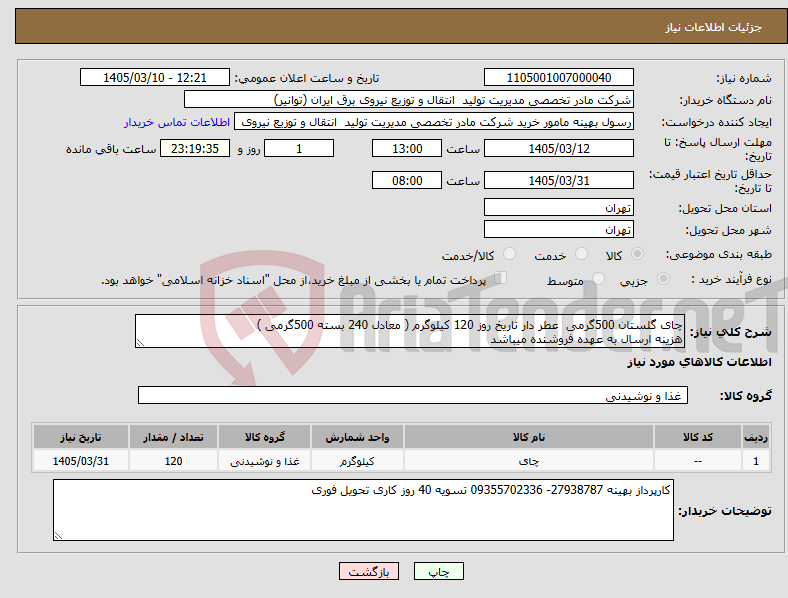Click the price validity date 1405/03/31 field
This screenshot has height=598, width=788.
tap(558, 180)
